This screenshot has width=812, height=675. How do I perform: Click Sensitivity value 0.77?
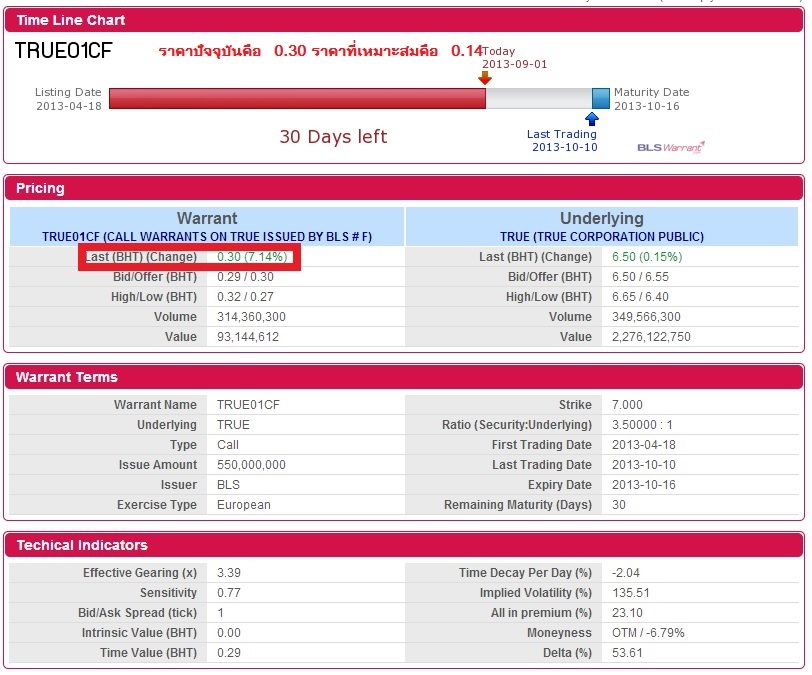[x=229, y=593]
